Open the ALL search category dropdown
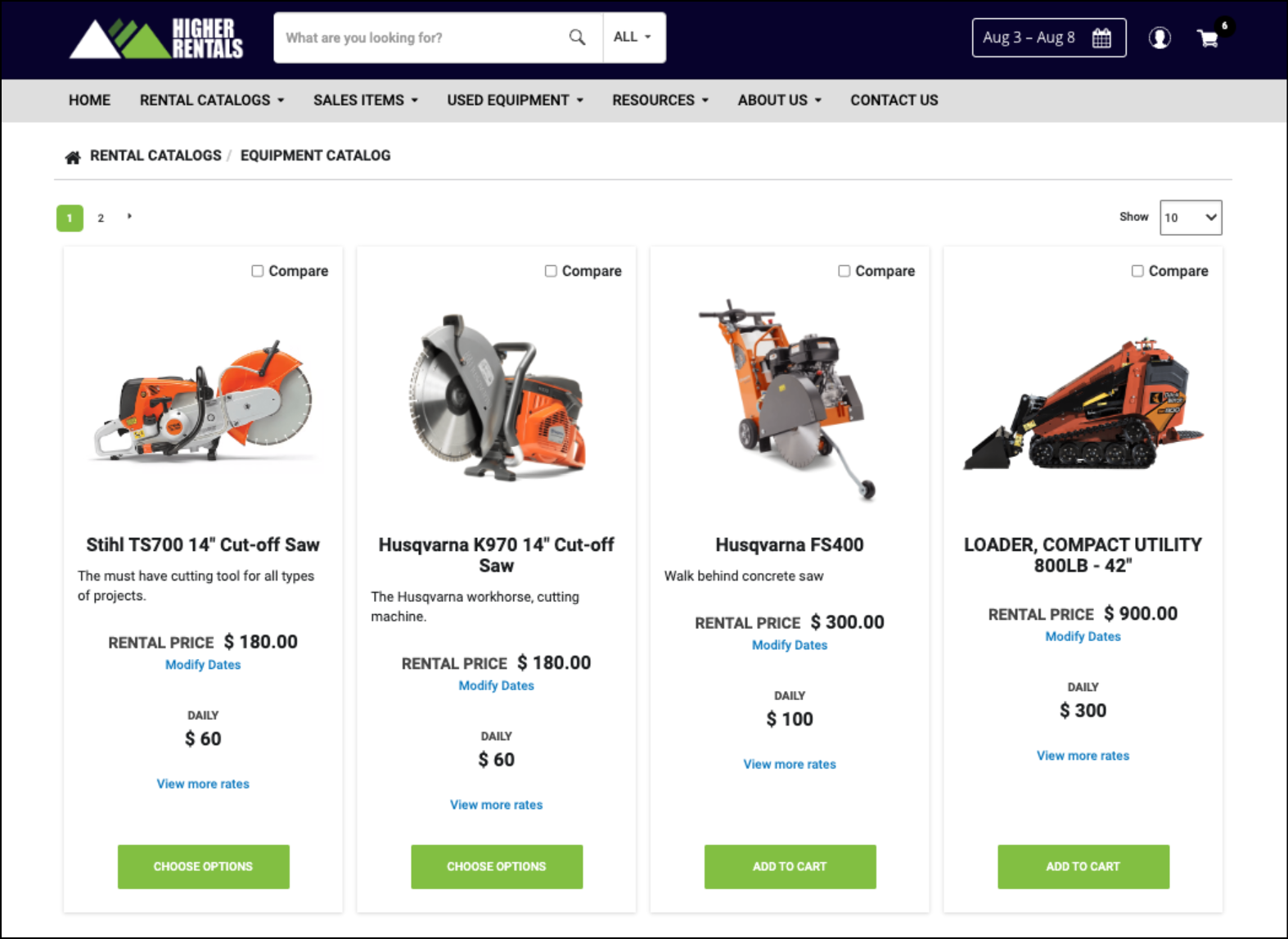Screen dimensions: 1288x939 click(633, 37)
